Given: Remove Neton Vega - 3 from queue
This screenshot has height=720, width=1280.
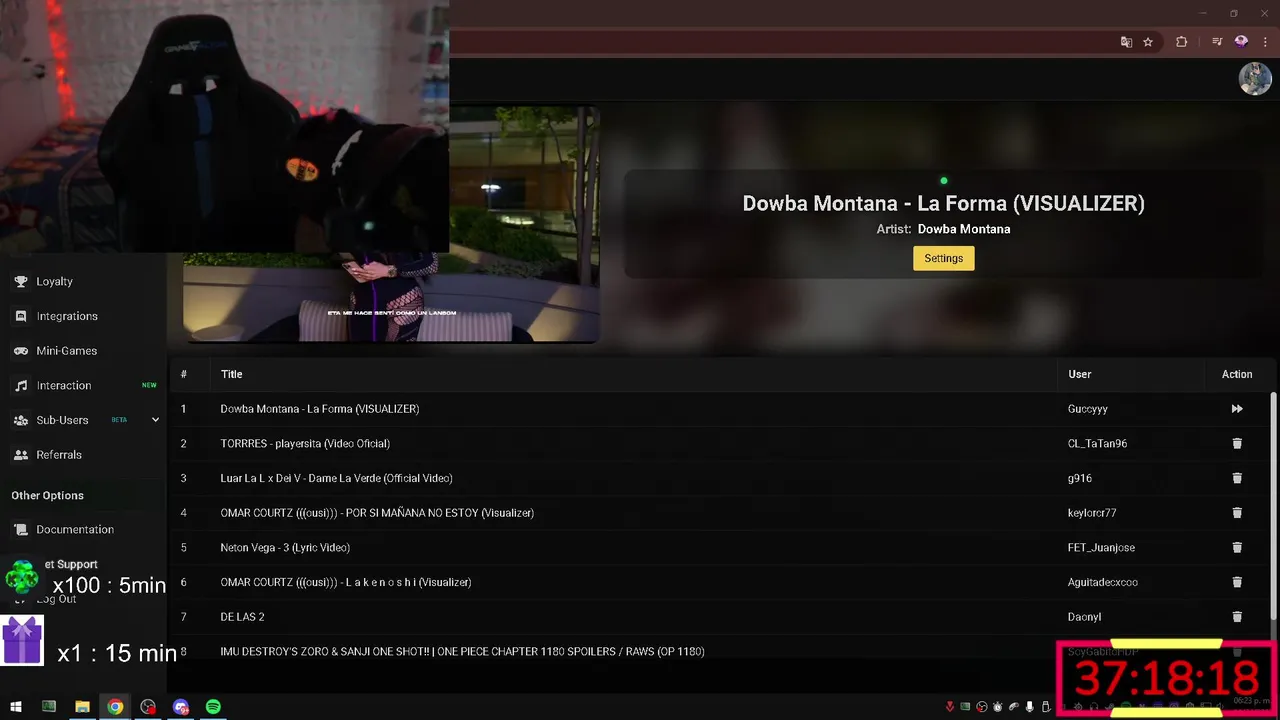Looking at the screenshot, I should tap(1237, 547).
